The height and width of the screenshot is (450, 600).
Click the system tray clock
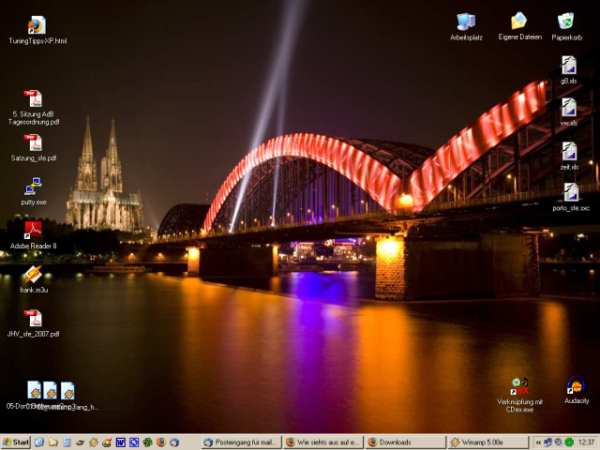click(x=586, y=442)
